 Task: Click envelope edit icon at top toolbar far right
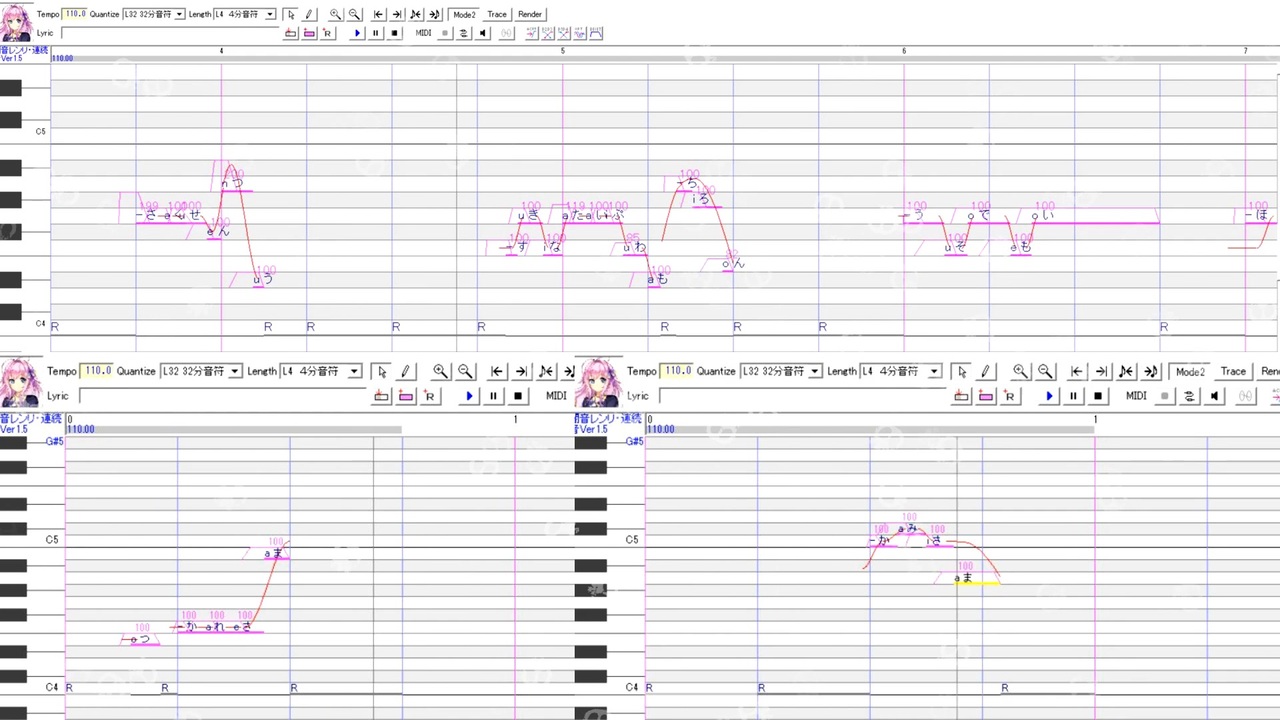[596, 33]
